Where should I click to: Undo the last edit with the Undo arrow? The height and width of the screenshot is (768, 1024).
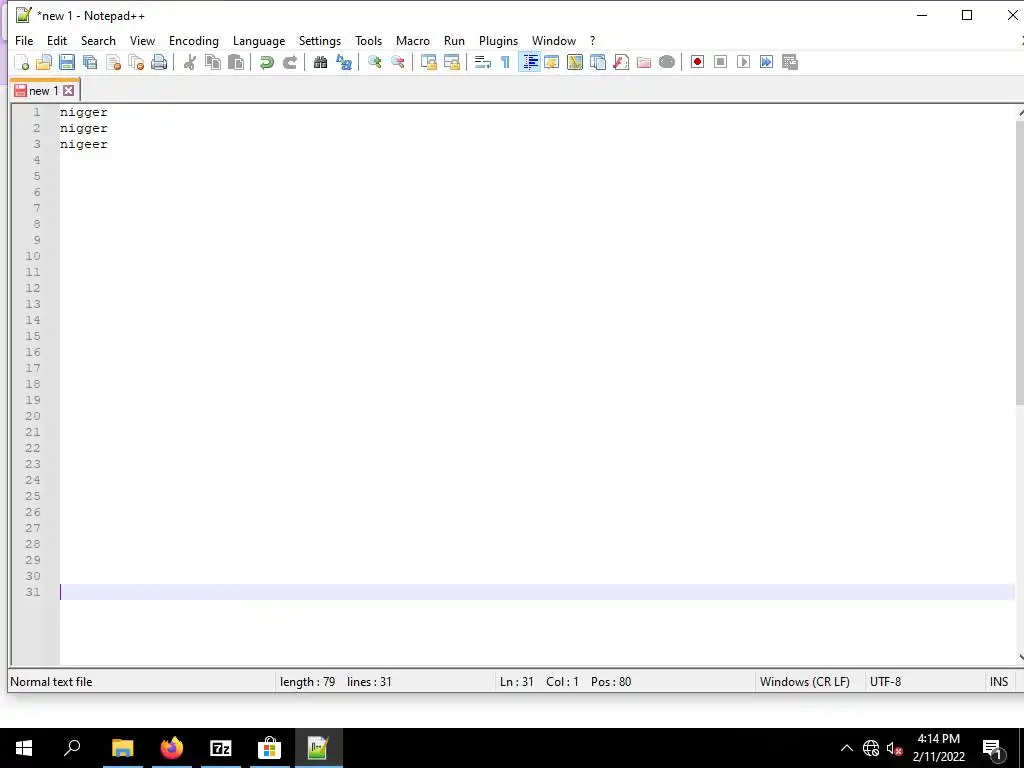click(266, 62)
